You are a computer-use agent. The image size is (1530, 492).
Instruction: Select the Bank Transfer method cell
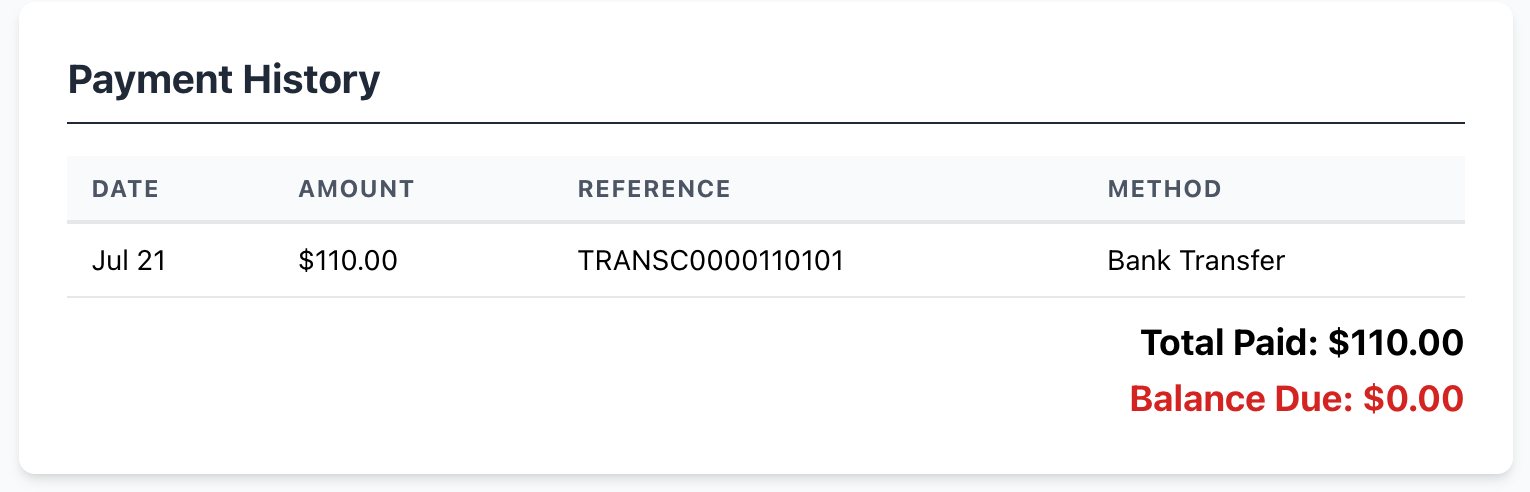click(x=1196, y=262)
